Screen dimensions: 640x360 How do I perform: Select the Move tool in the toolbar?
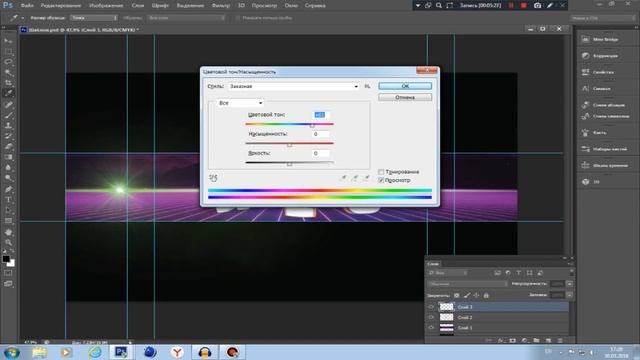[x=8, y=41]
